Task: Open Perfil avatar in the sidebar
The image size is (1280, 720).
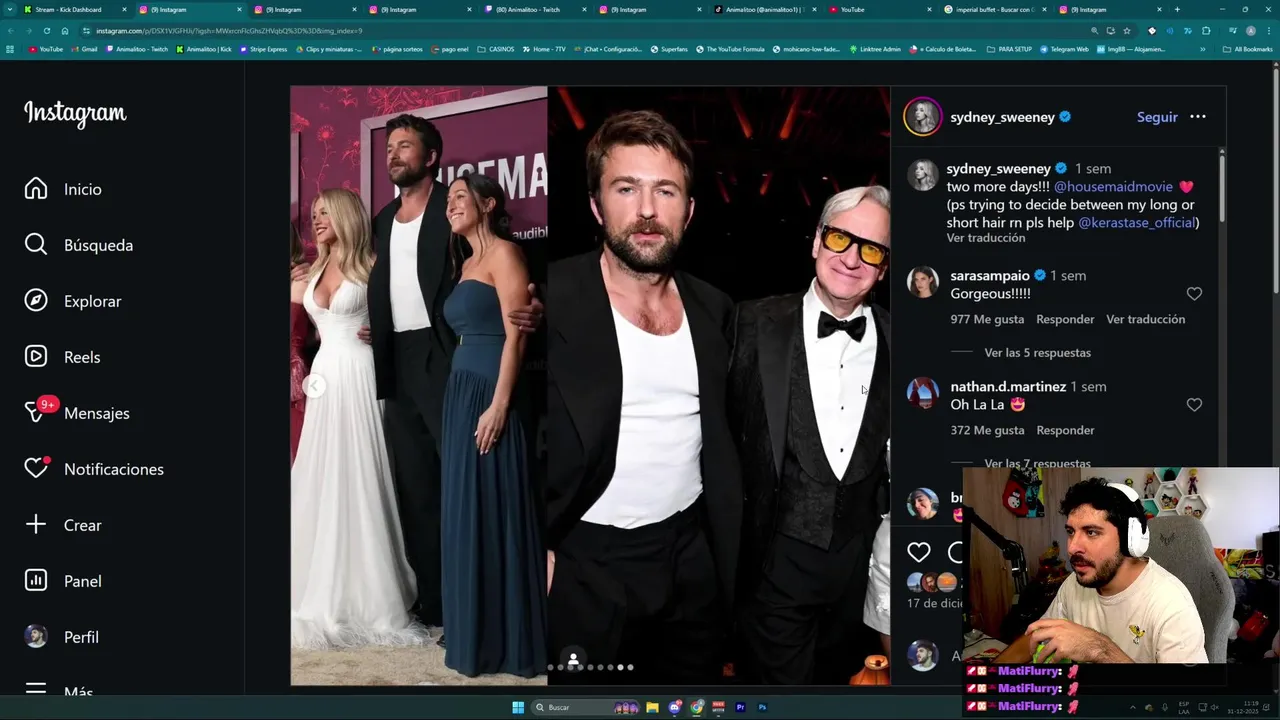Action: (36, 637)
